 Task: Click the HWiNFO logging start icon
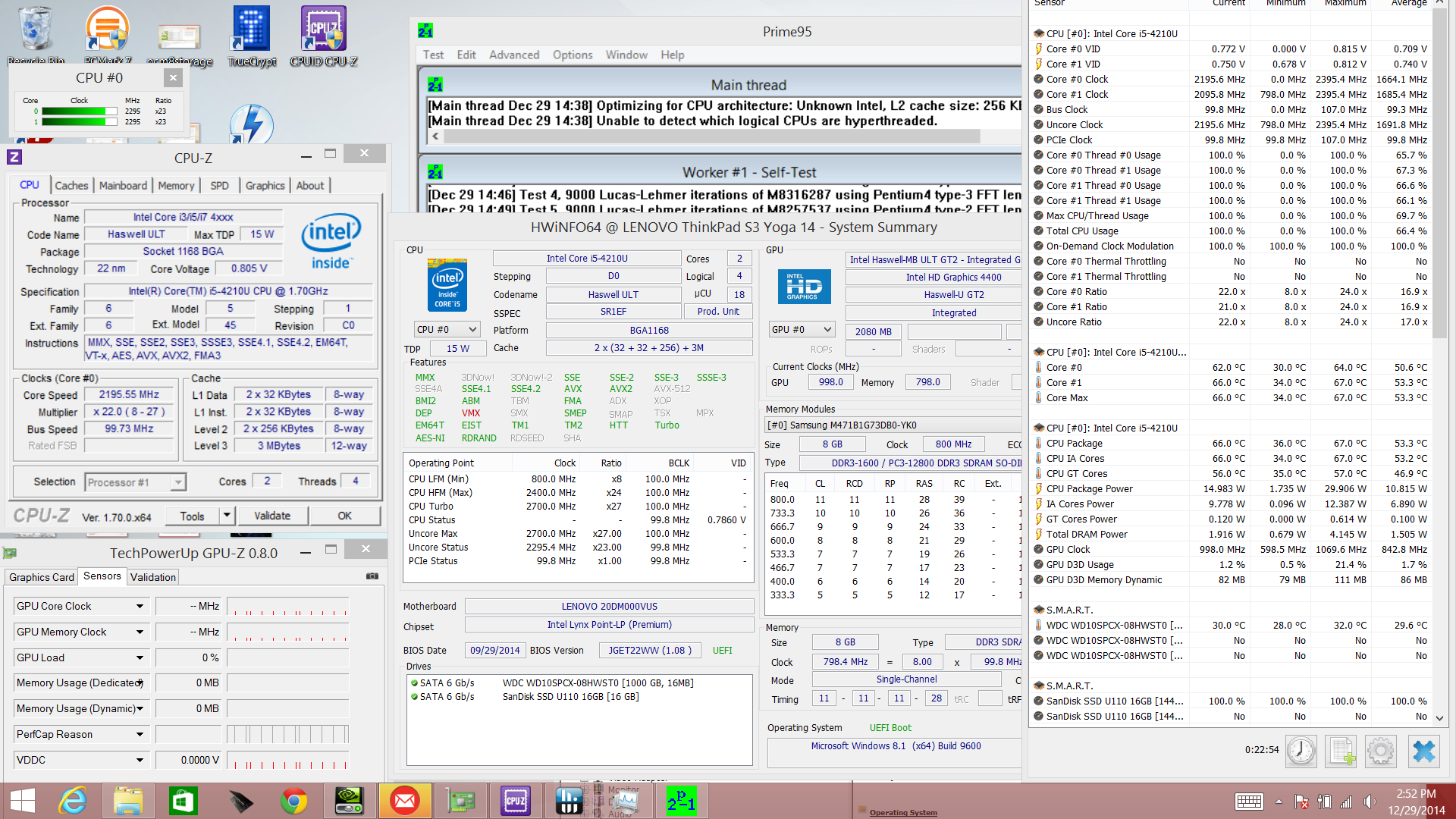coord(1341,751)
